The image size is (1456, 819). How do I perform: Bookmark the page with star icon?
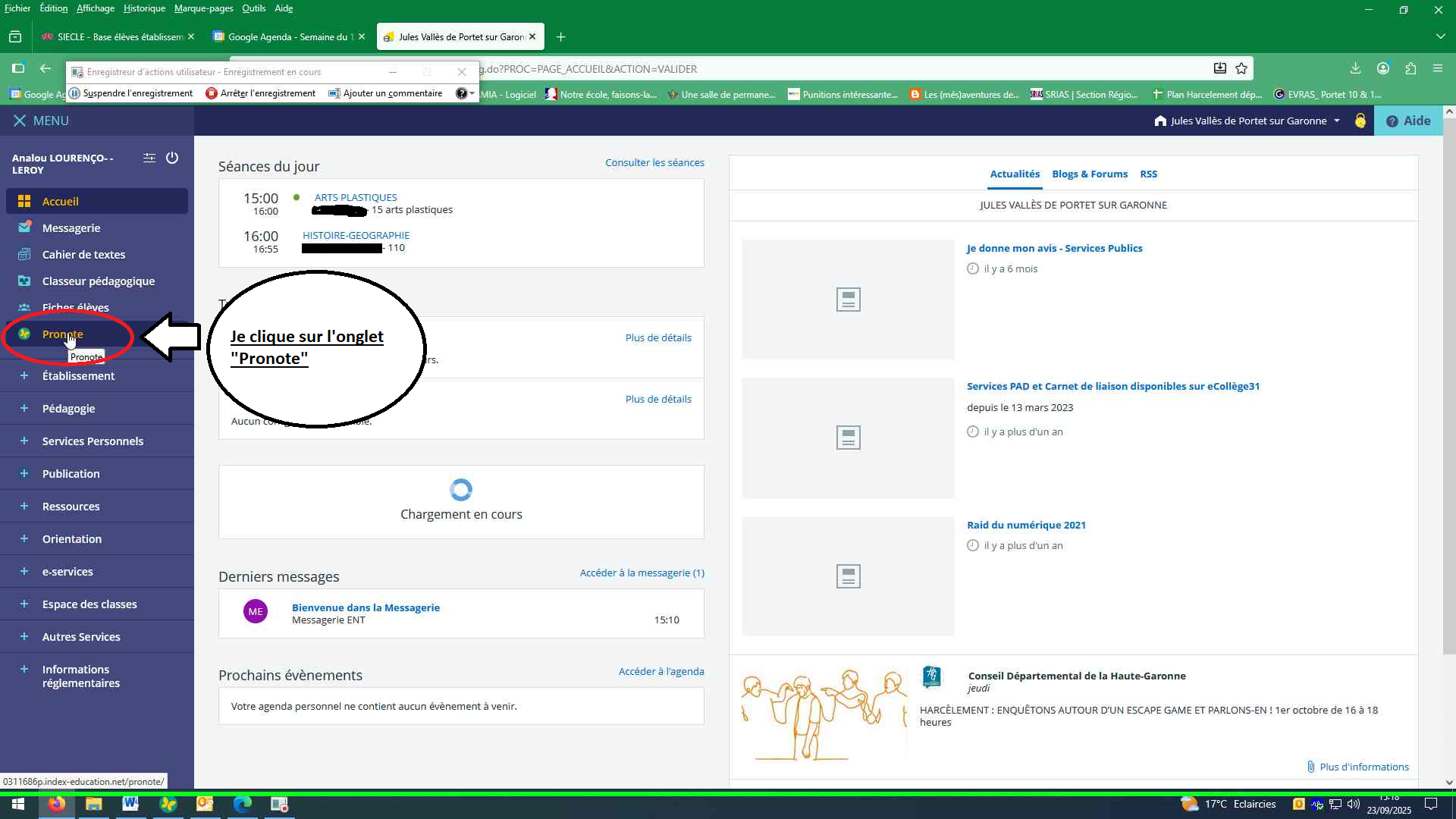pyautogui.click(x=1241, y=69)
